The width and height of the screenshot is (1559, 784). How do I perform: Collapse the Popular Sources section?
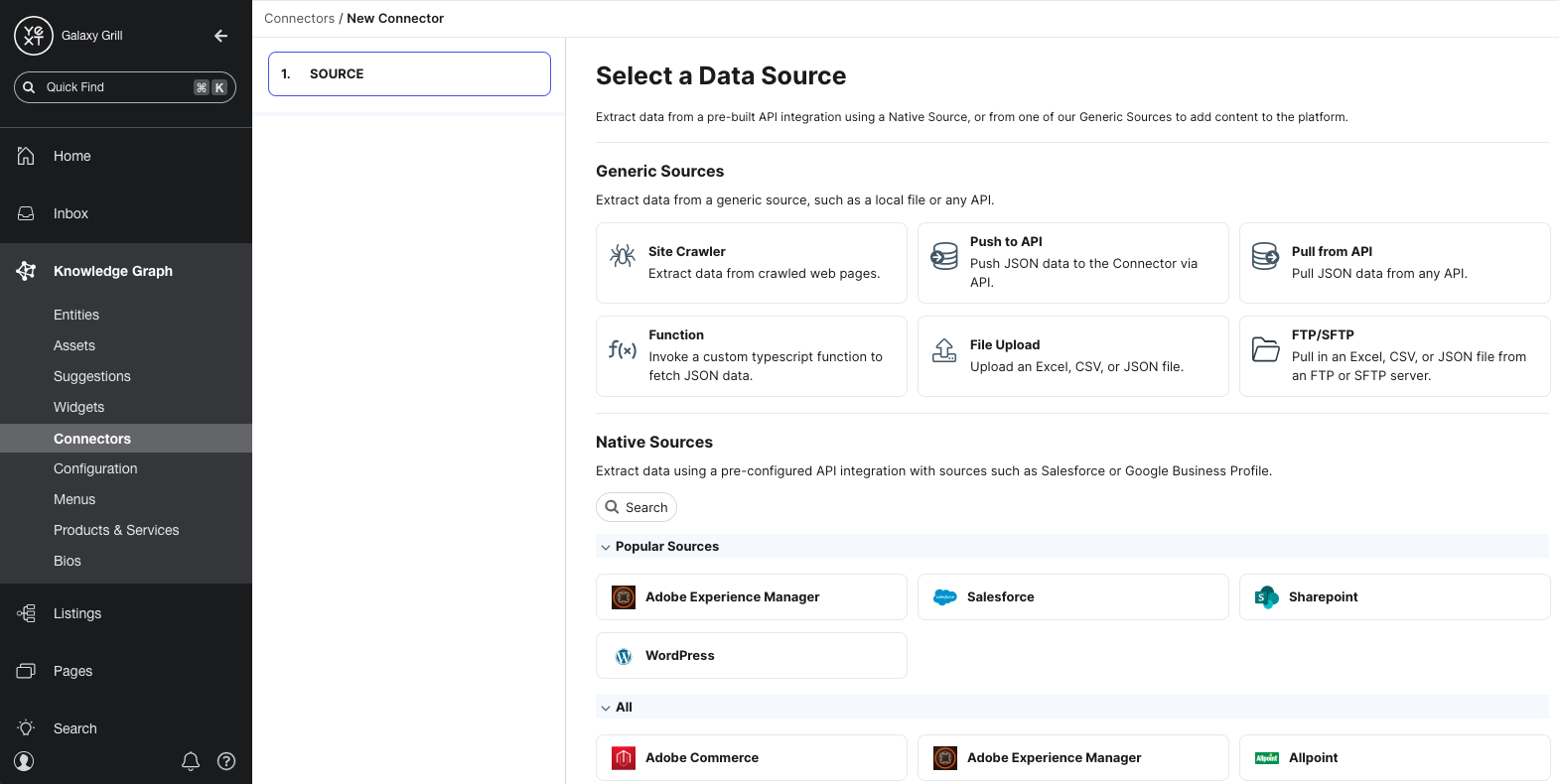606,547
